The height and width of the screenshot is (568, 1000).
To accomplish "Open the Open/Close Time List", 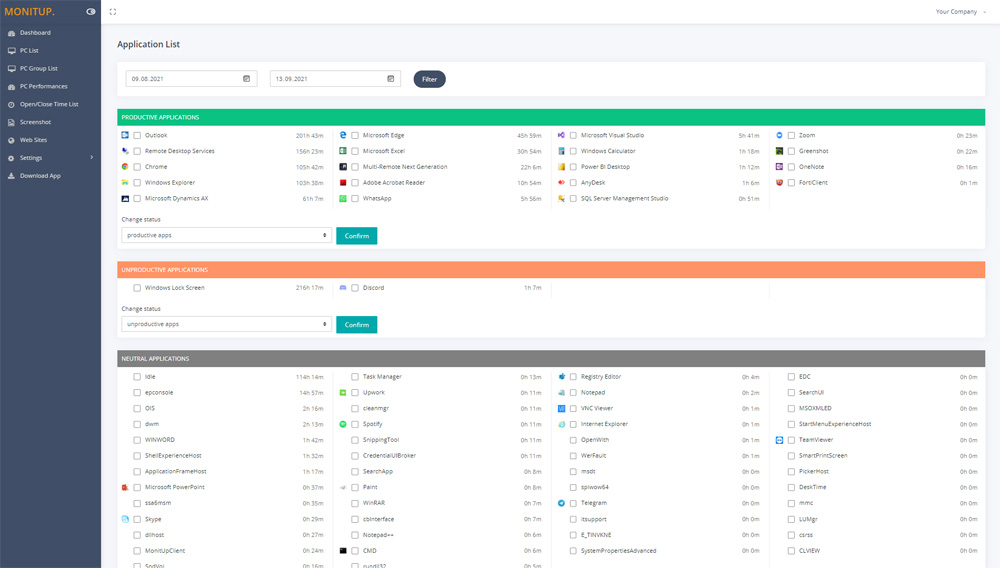I will coord(50,104).
